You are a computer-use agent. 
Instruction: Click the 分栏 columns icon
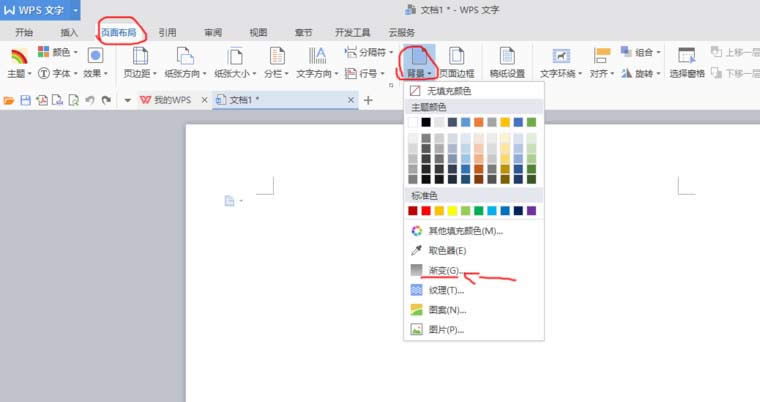point(277,56)
